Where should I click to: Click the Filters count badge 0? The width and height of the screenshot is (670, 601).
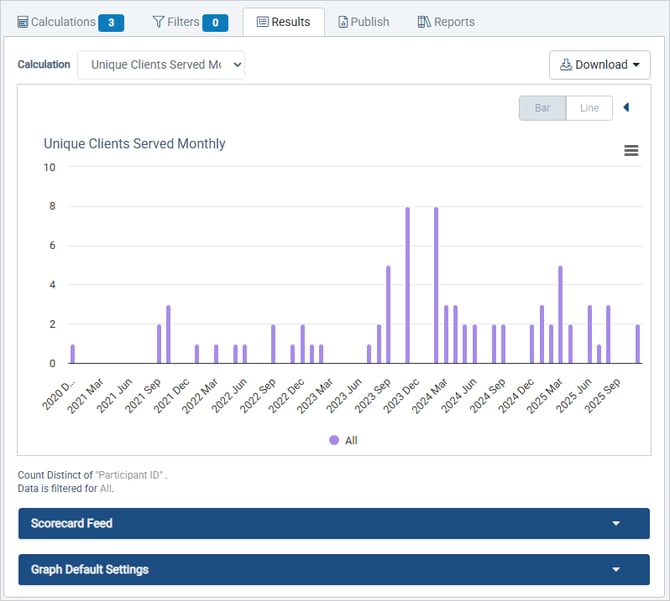[x=215, y=22]
